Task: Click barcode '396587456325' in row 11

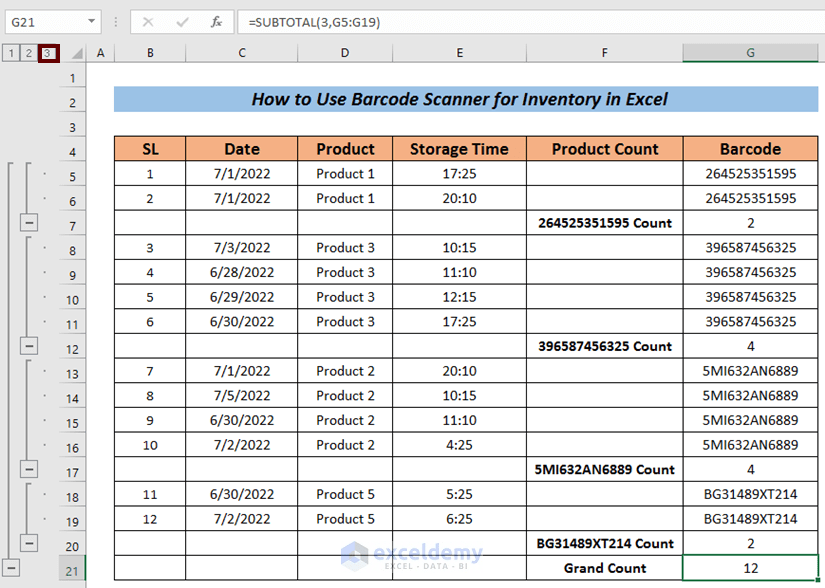Action: (750, 321)
